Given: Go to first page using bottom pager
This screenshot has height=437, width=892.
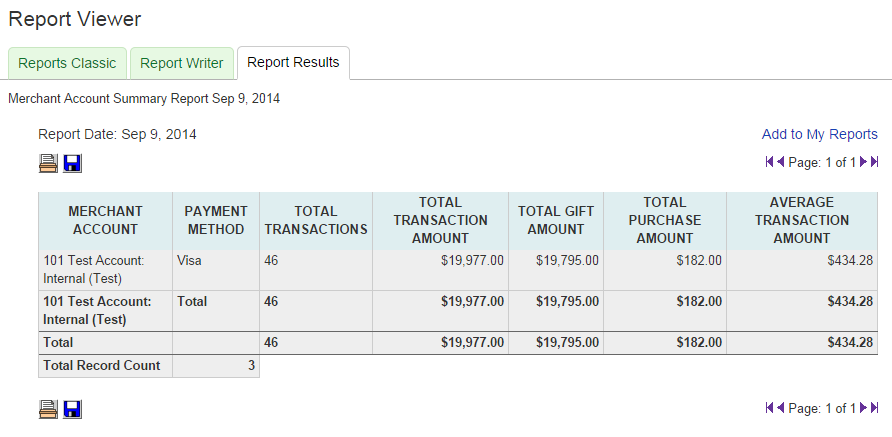Looking at the screenshot, I should 769,408.
